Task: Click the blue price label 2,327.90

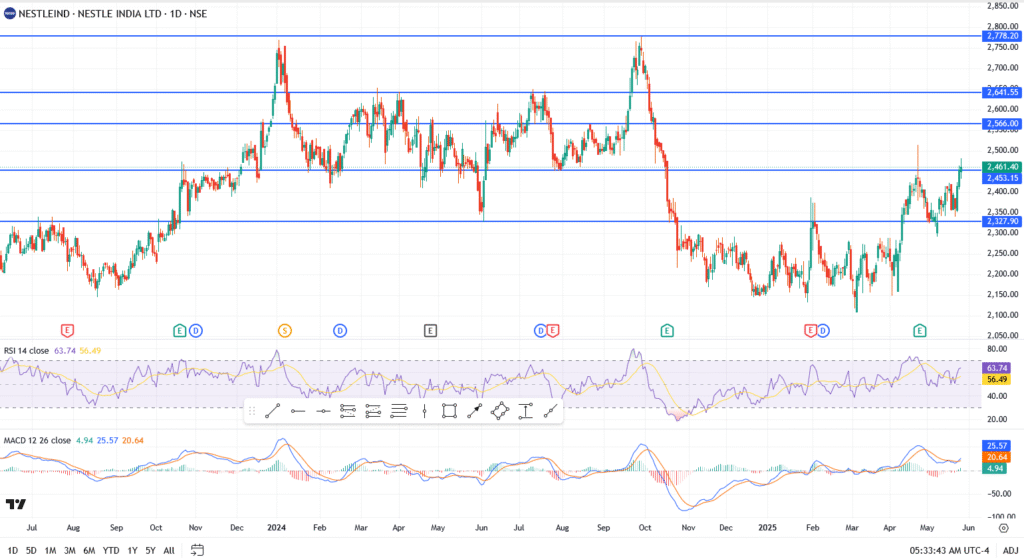Action: click(1002, 221)
